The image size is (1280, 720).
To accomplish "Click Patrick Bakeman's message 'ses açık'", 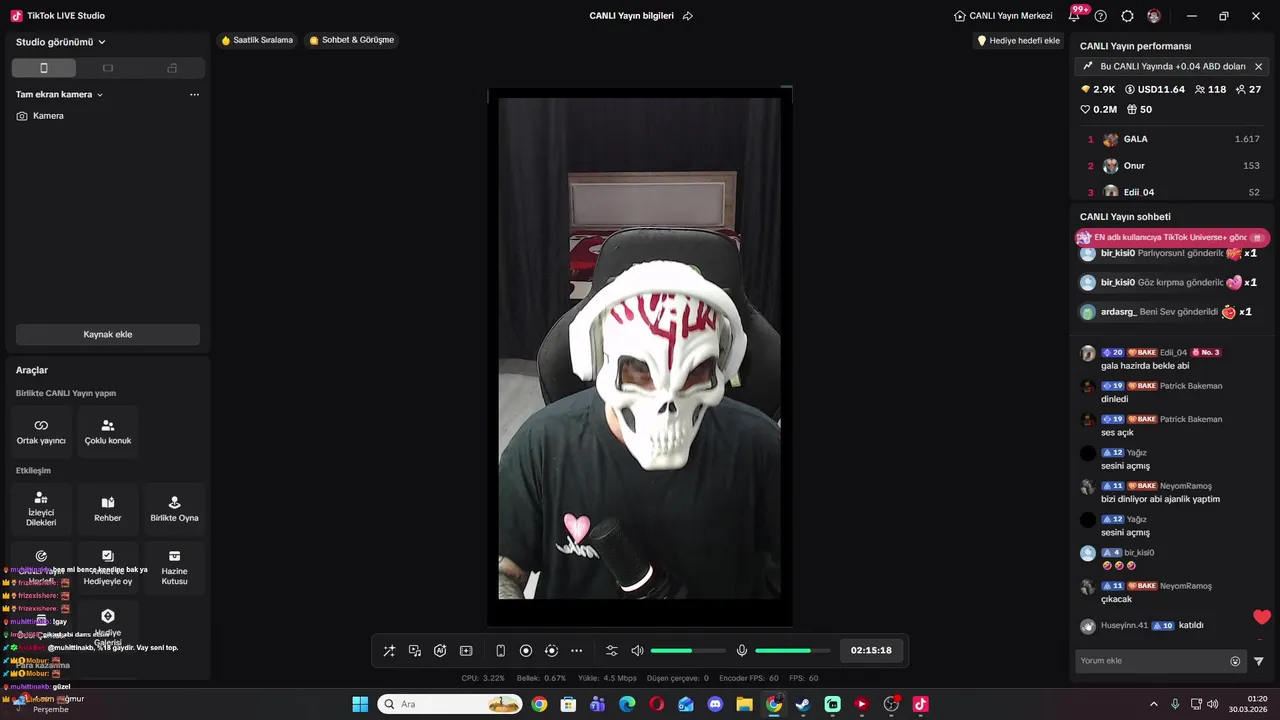I will tap(1117, 433).
